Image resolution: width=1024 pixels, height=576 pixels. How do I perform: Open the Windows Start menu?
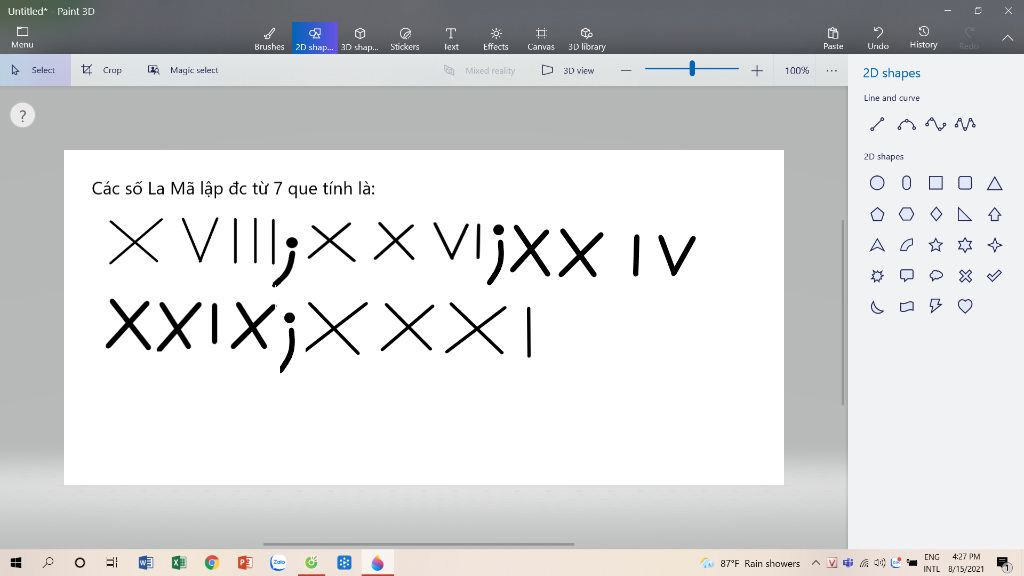(16, 562)
